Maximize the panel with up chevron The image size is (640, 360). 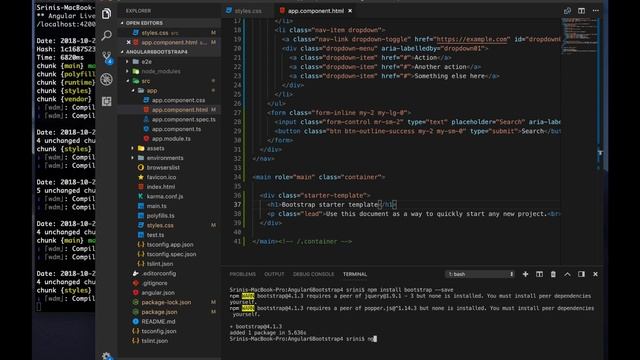[x=567, y=274]
